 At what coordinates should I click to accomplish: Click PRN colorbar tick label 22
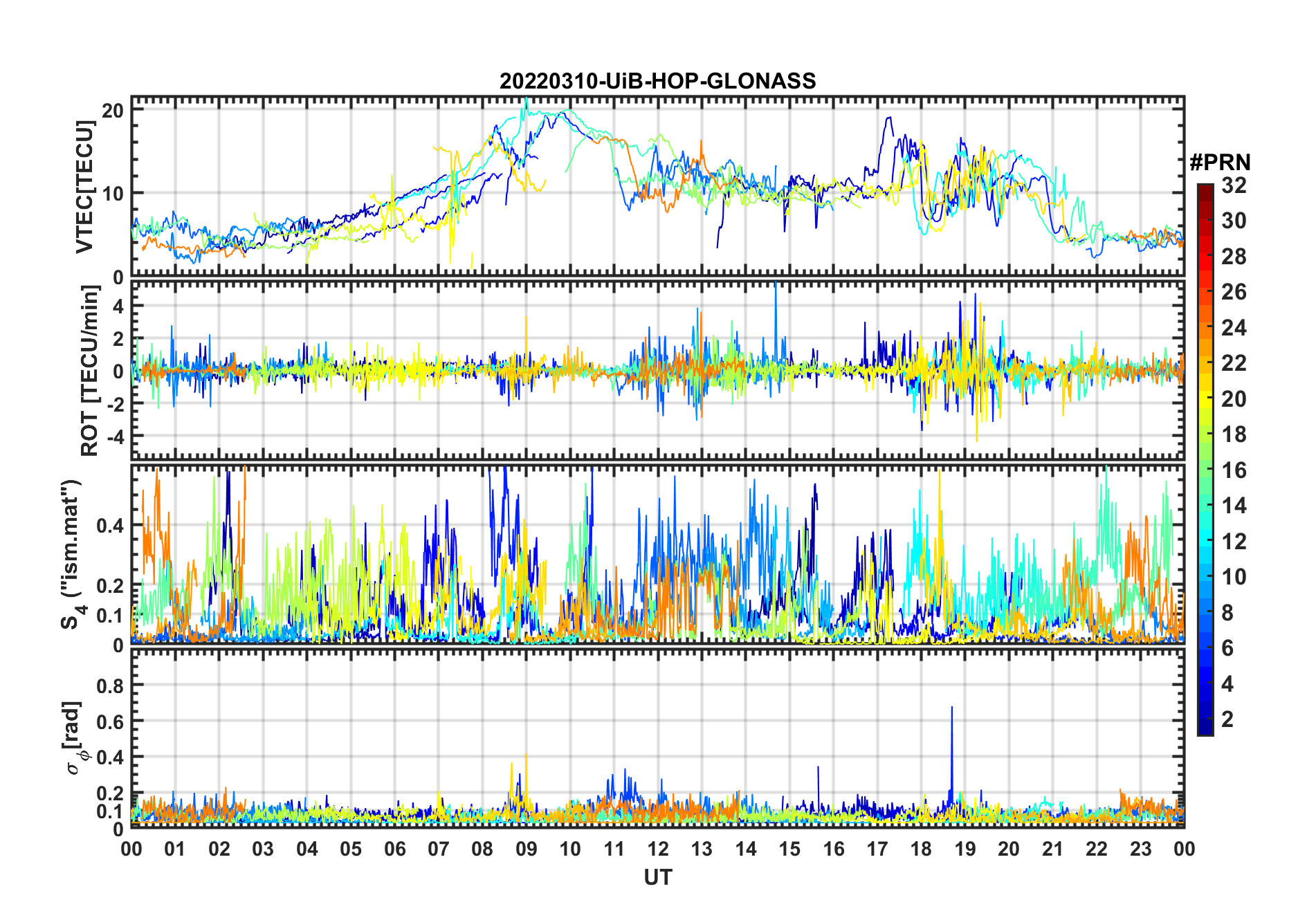1234,362
